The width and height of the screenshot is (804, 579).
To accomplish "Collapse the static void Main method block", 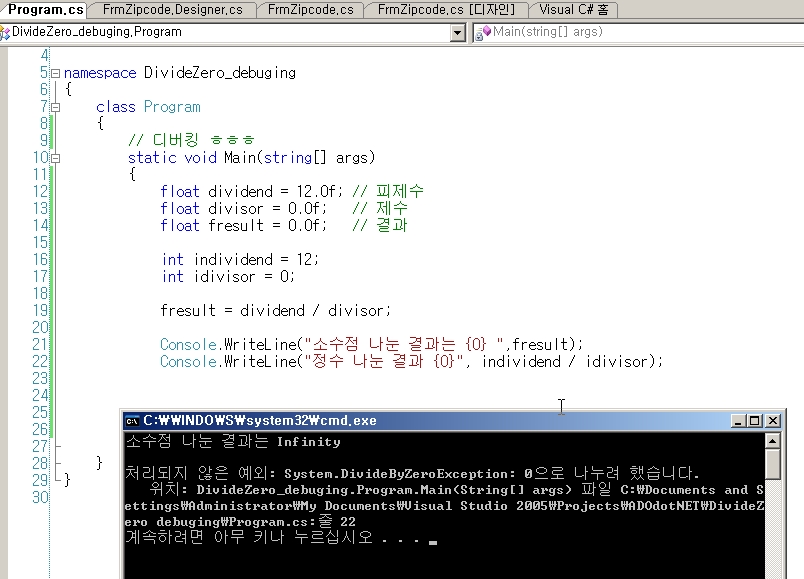I will 55,158.
